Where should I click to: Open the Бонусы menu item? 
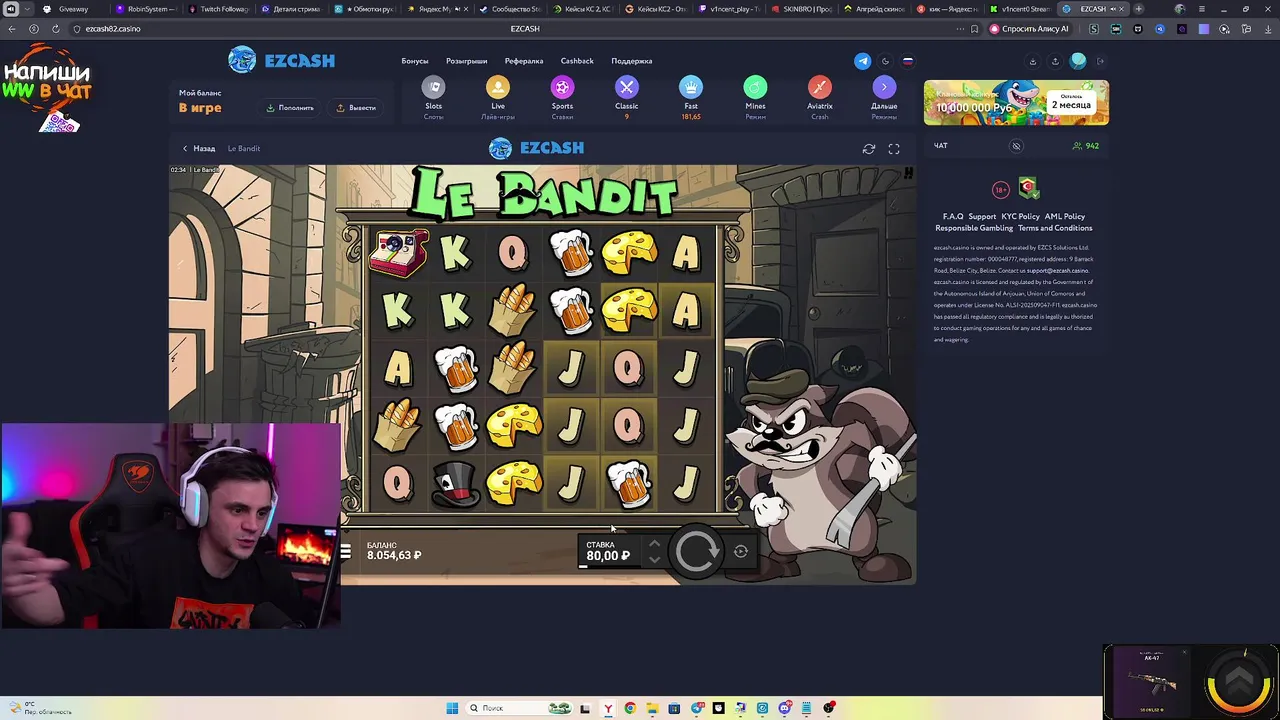[415, 61]
